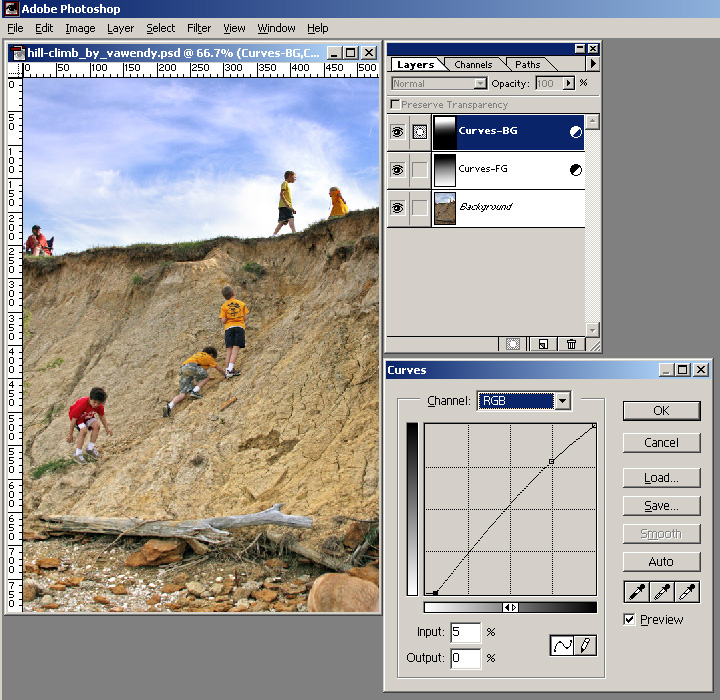Click the trash icon to delete layer

(571, 344)
